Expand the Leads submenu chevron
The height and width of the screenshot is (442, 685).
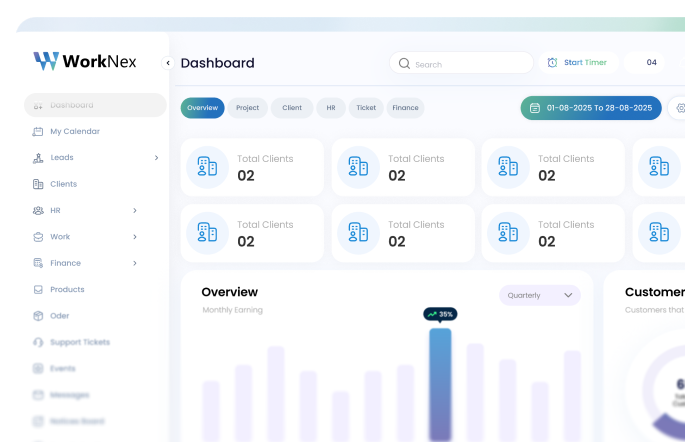pos(156,158)
